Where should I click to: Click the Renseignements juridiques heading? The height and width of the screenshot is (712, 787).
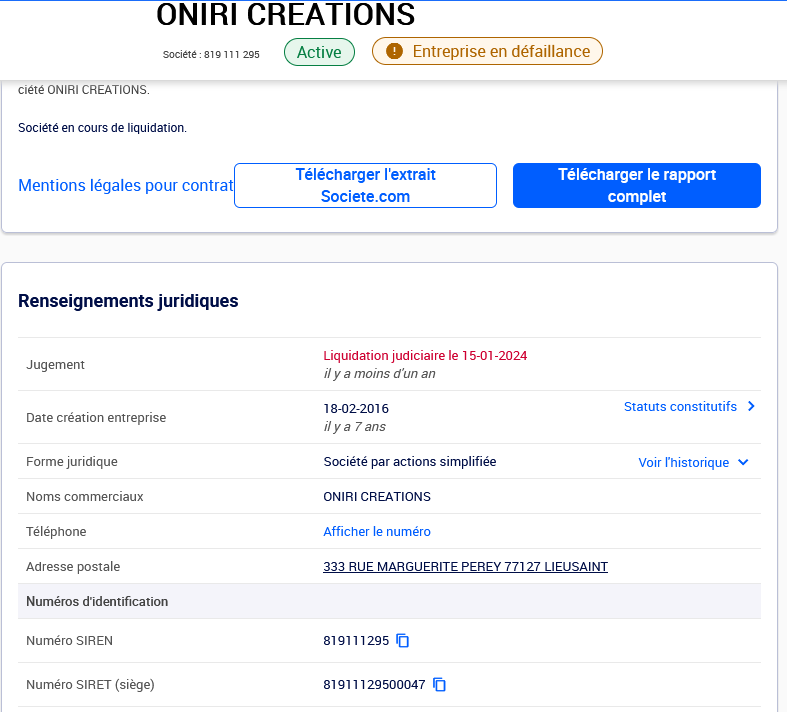(128, 301)
